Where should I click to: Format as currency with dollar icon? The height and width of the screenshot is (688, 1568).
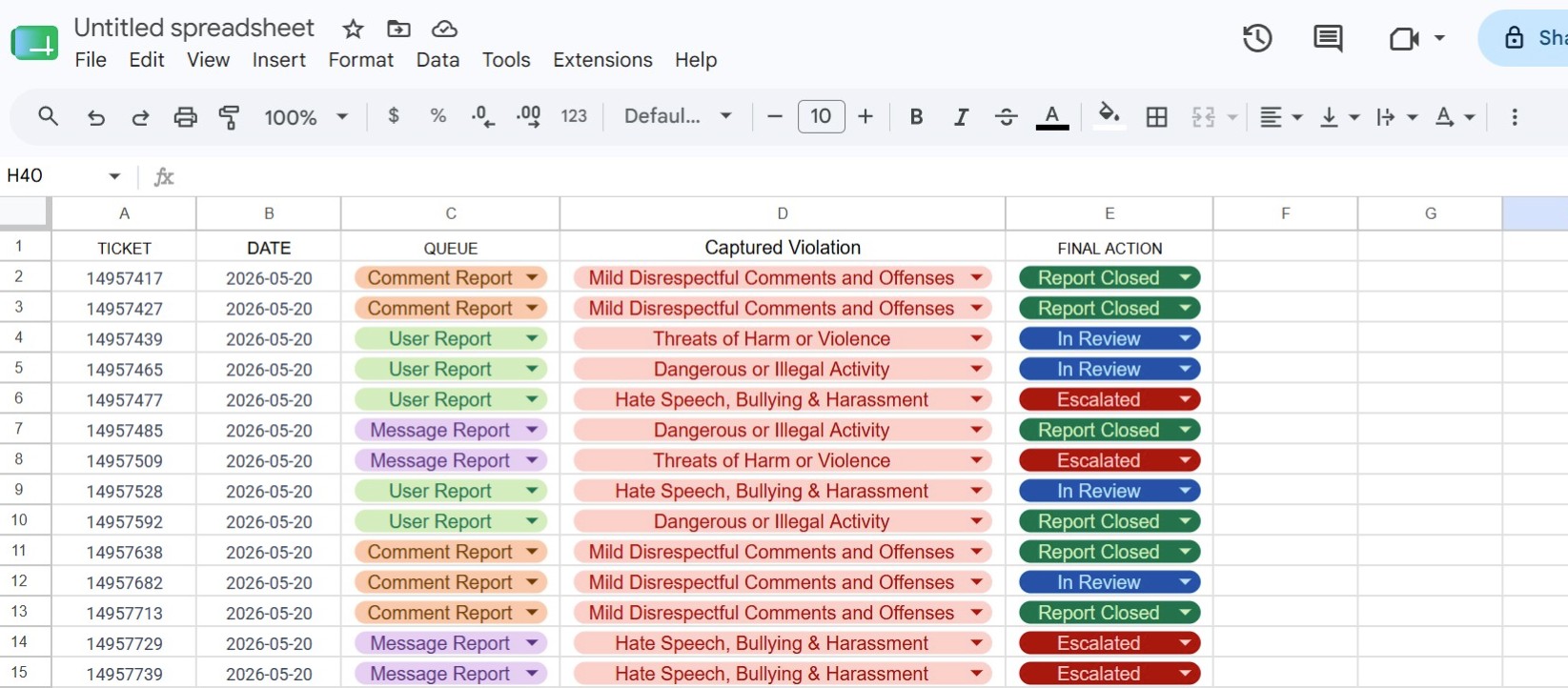394,116
